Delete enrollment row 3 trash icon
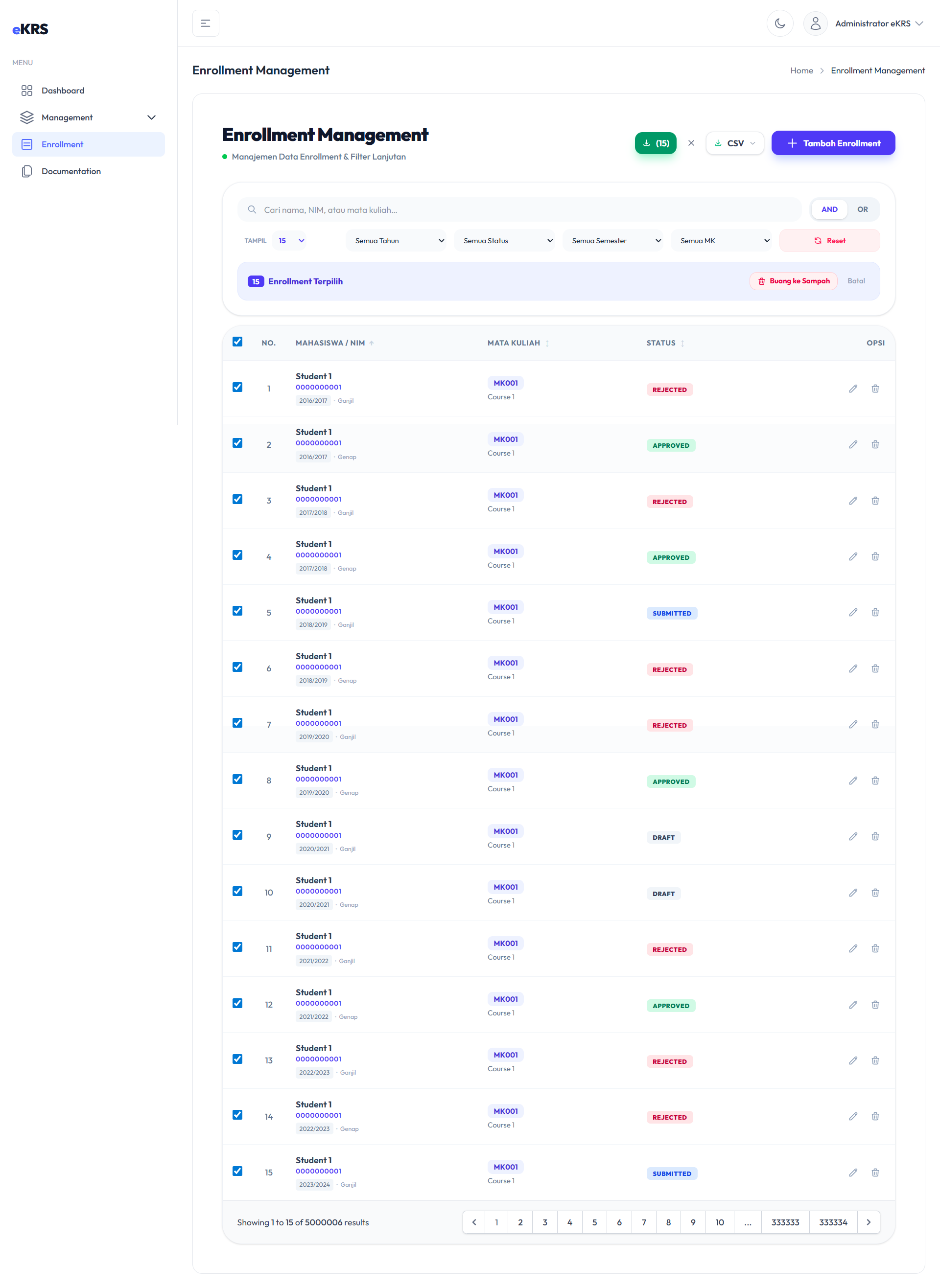The image size is (940, 1288). (x=874, y=501)
